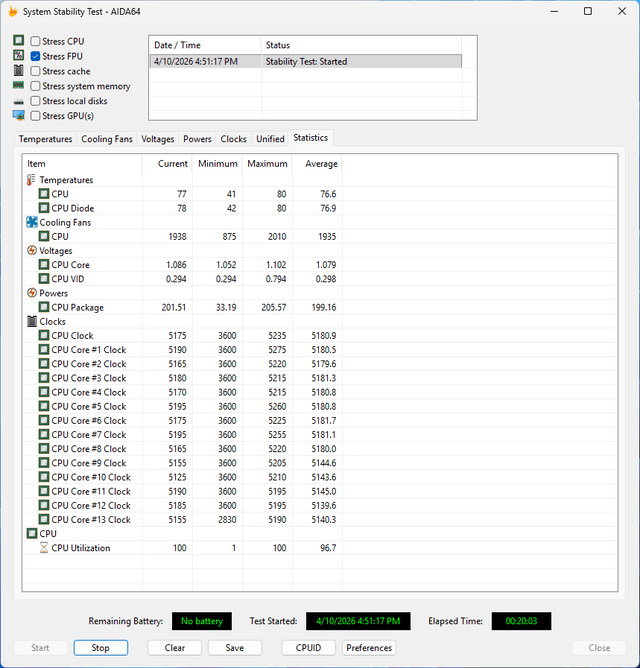
Task: Open the Preferences dialog
Action: (369, 648)
